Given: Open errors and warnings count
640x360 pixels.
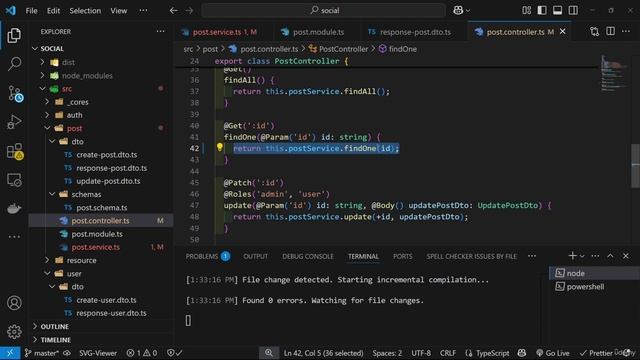Looking at the screenshot, I should click(x=142, y=353).
